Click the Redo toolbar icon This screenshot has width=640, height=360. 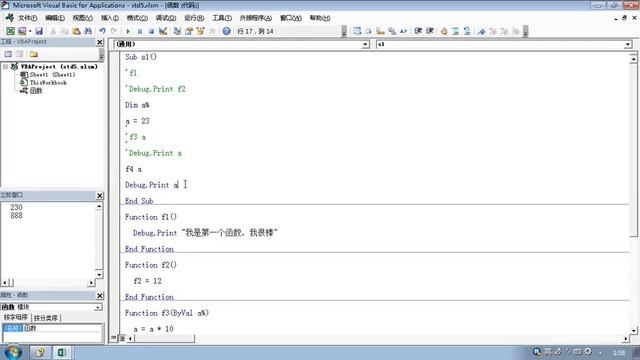point(114,31)
